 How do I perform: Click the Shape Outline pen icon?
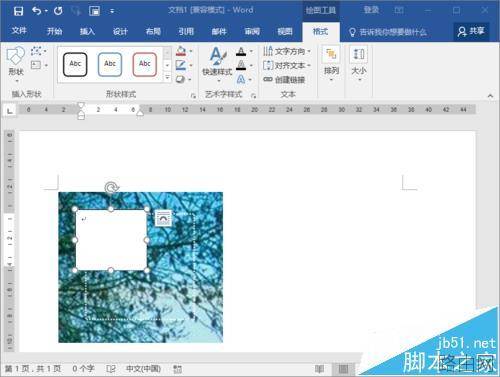click(x=181, y=65)
